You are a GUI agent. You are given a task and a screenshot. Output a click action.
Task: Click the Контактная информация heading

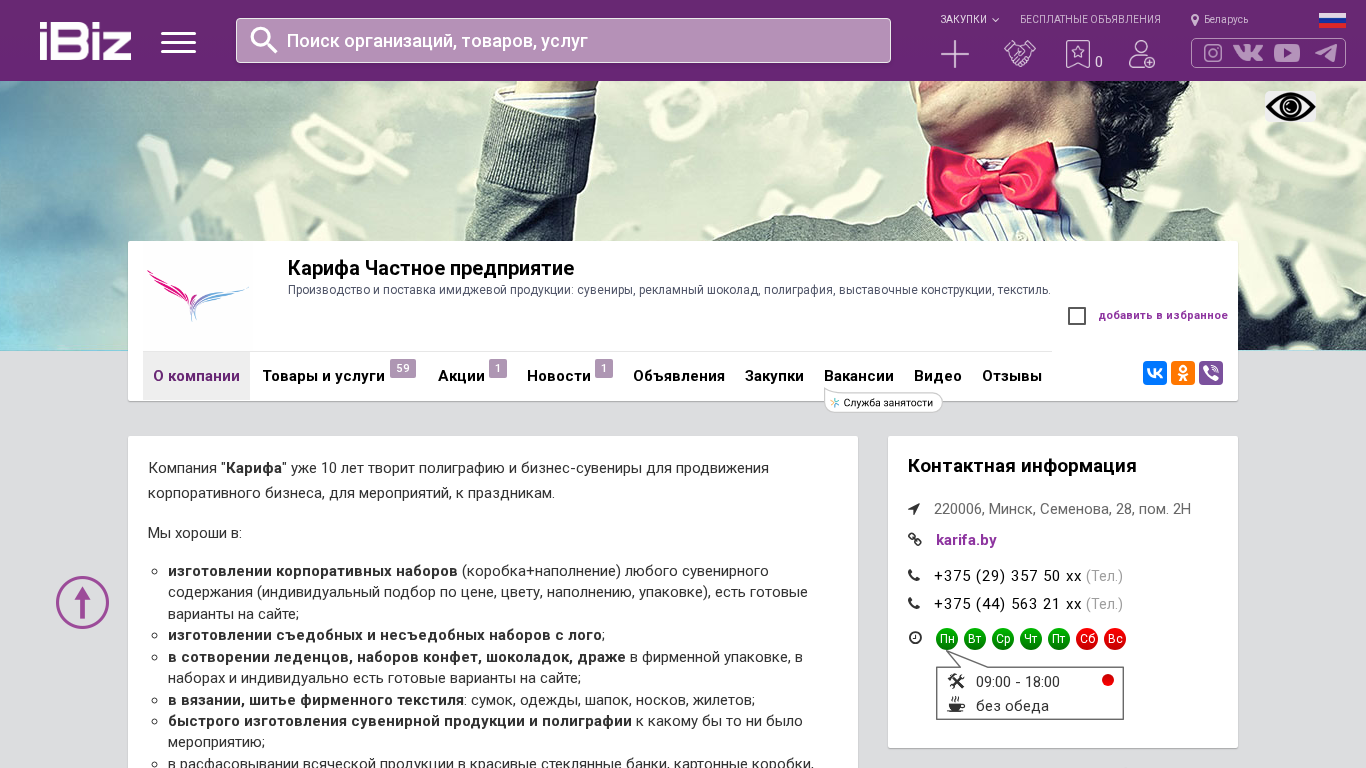tap(1022, 466)
